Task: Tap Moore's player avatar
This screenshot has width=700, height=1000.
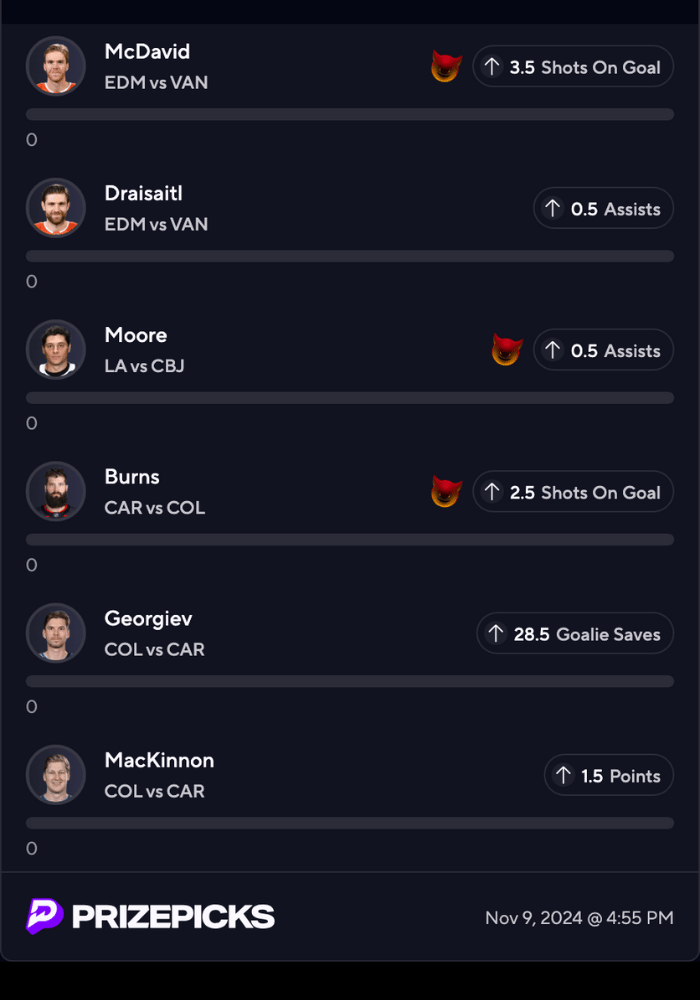Action: [56, 350]
